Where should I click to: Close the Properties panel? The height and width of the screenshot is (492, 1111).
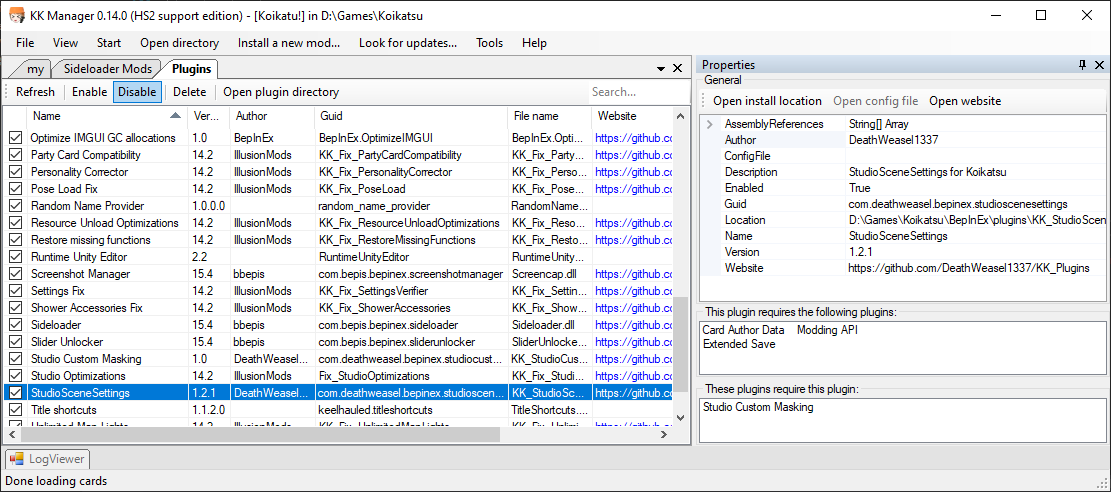[1099, 65]
